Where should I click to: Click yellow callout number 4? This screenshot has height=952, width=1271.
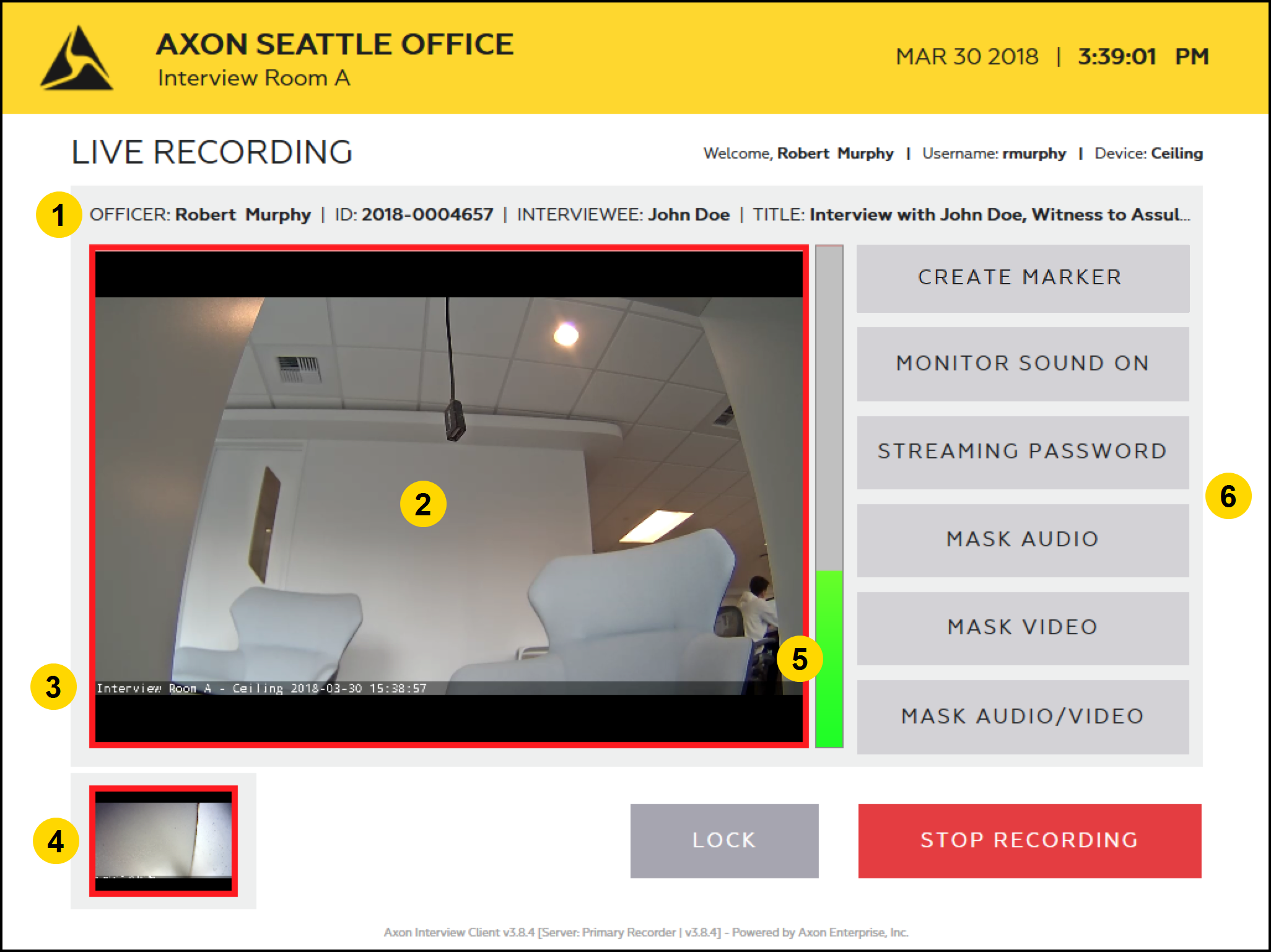[x=56, y=841]
